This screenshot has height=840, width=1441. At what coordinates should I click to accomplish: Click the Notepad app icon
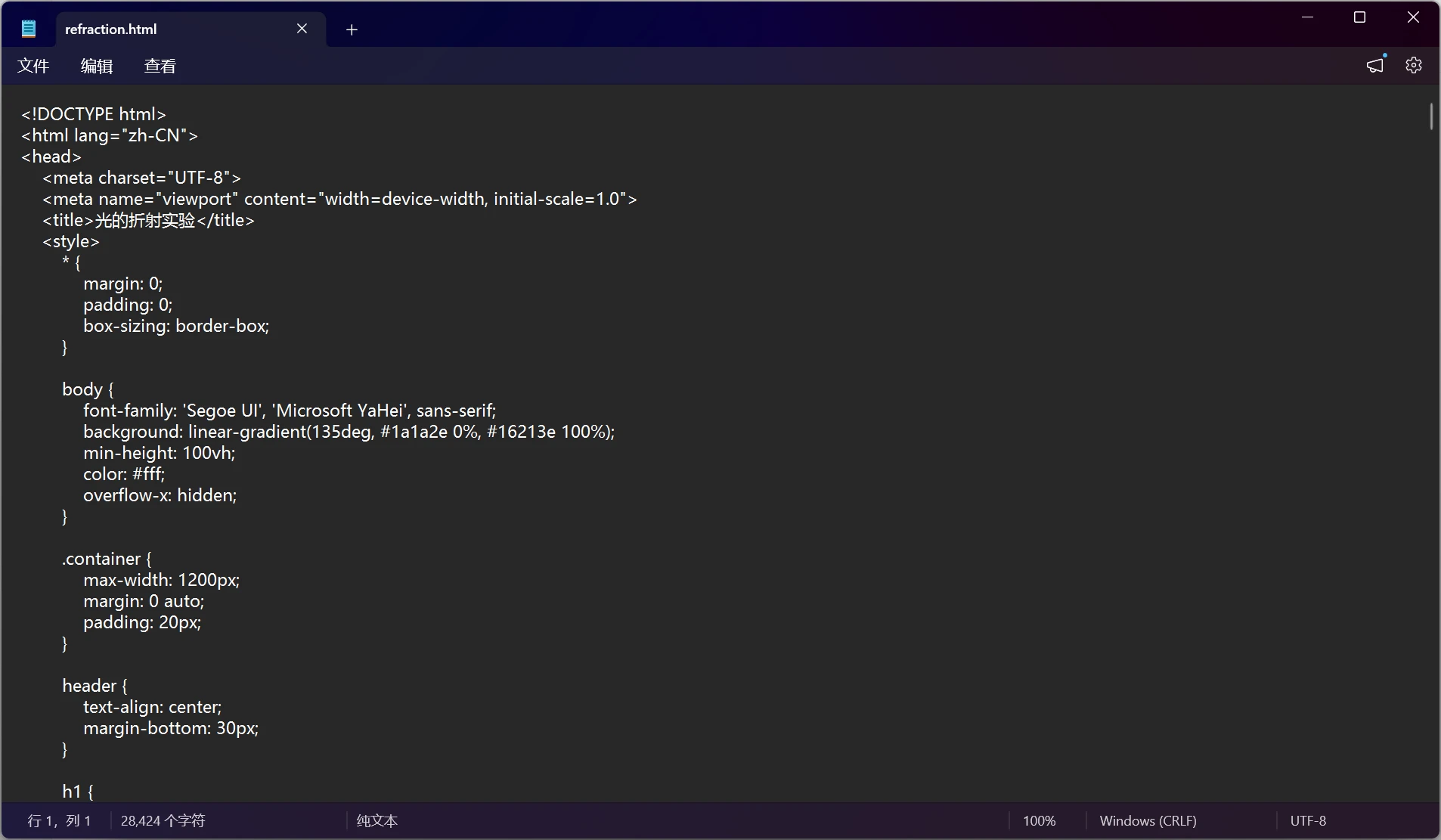pos(29,29)
